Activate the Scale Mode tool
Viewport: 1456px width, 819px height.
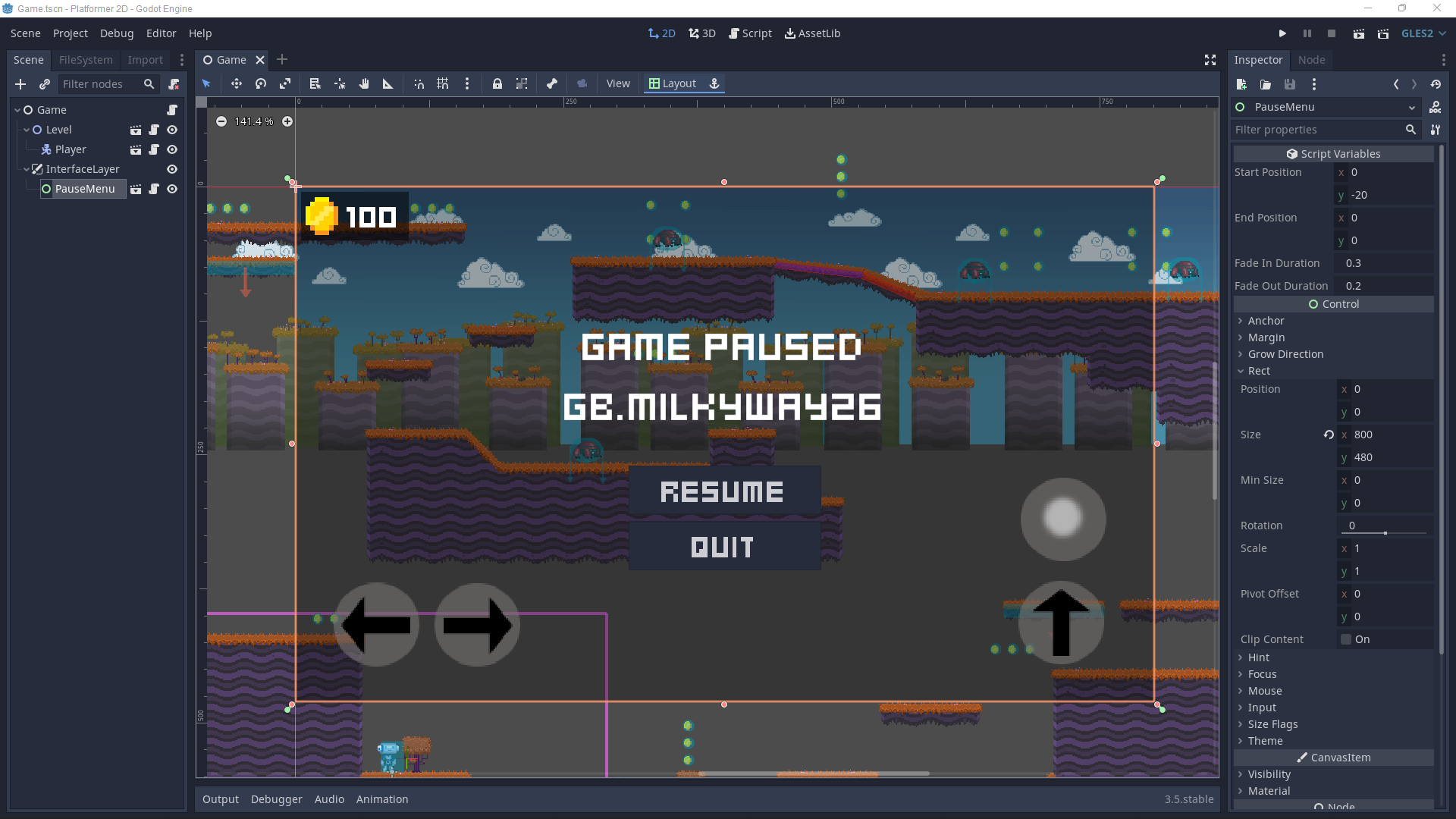285,84
